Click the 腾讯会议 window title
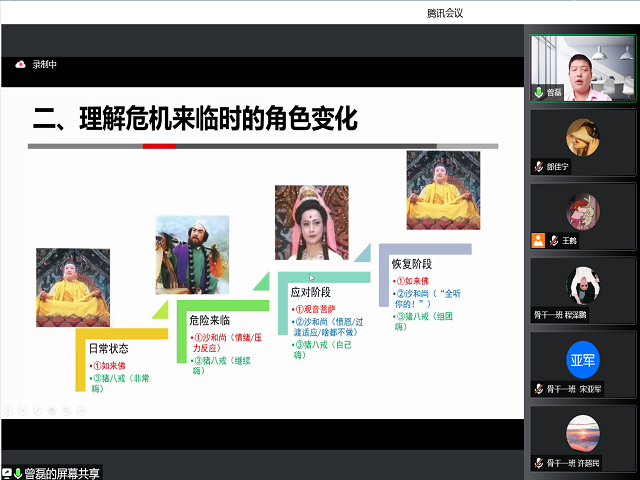This screenshot has width=640, height=480. 445,13
